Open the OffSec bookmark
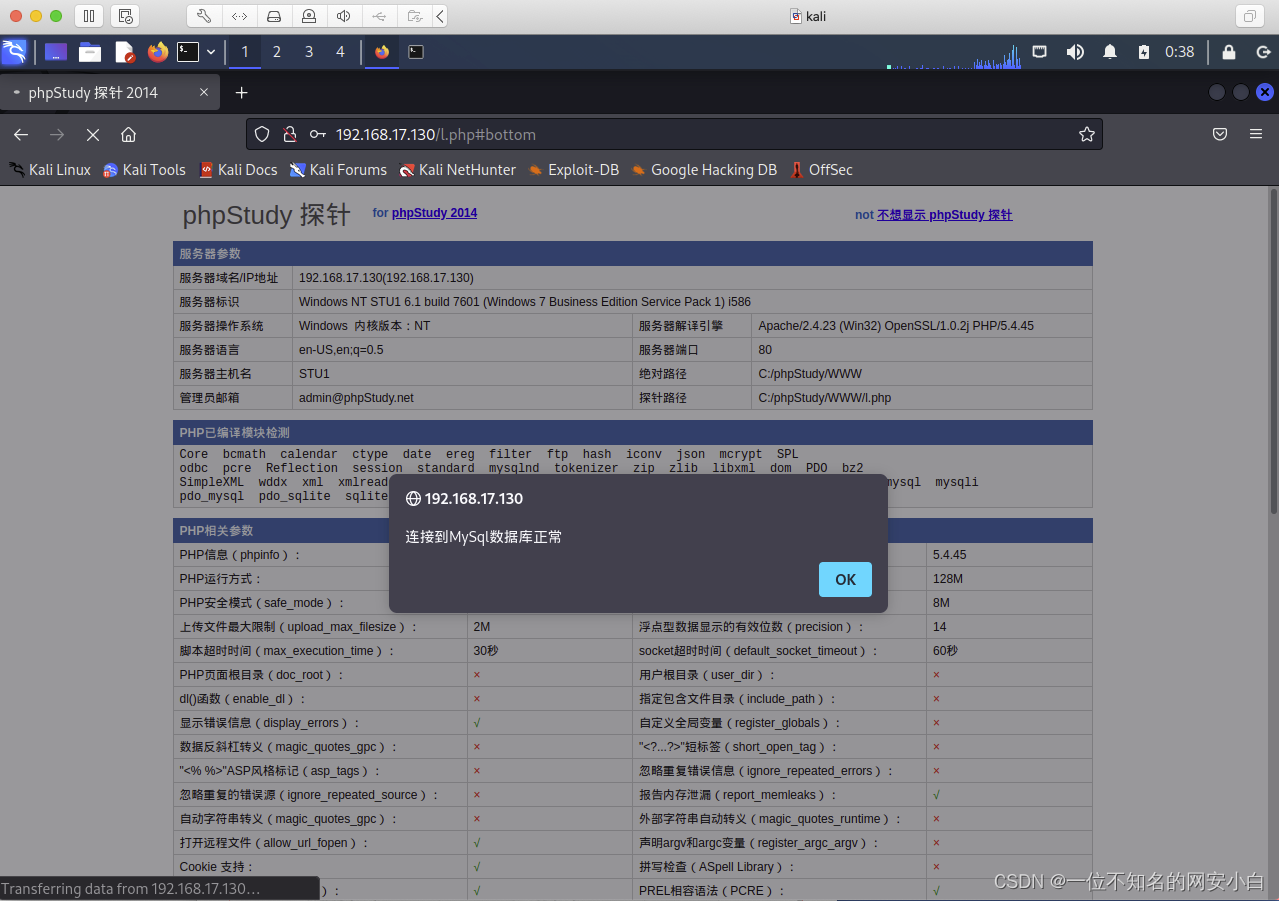This screenshot has width=1279, height=901. (x=821, y=170)
